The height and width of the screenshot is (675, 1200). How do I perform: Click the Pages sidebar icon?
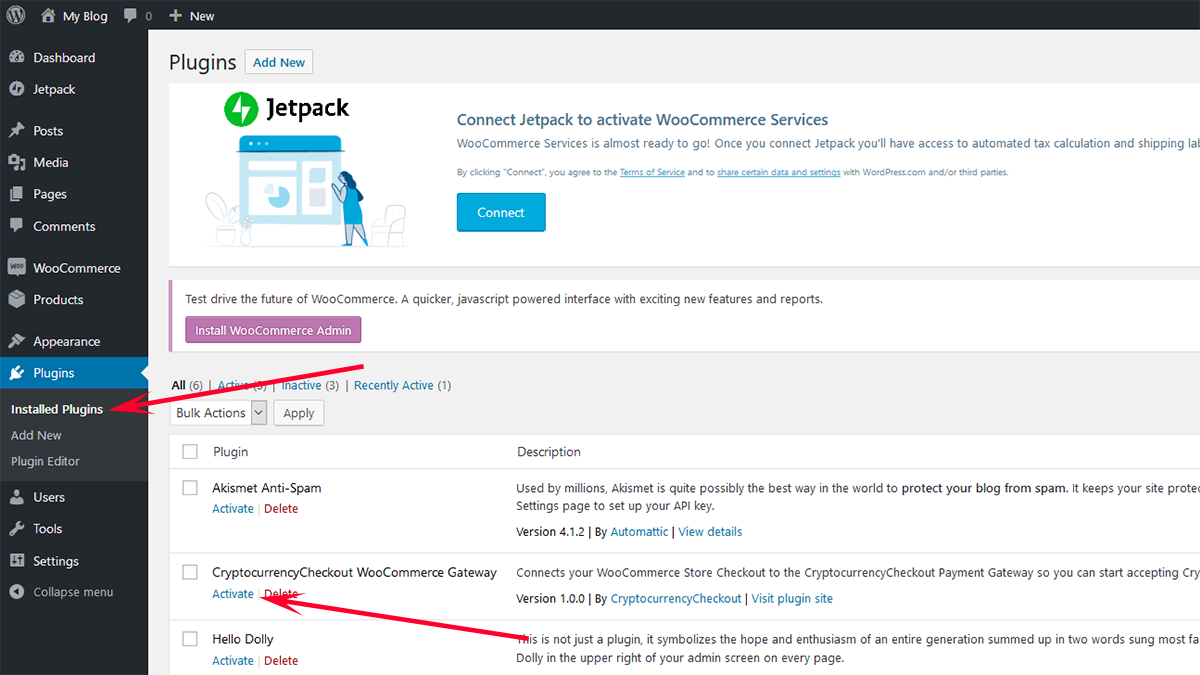click(x=17, y=194)
